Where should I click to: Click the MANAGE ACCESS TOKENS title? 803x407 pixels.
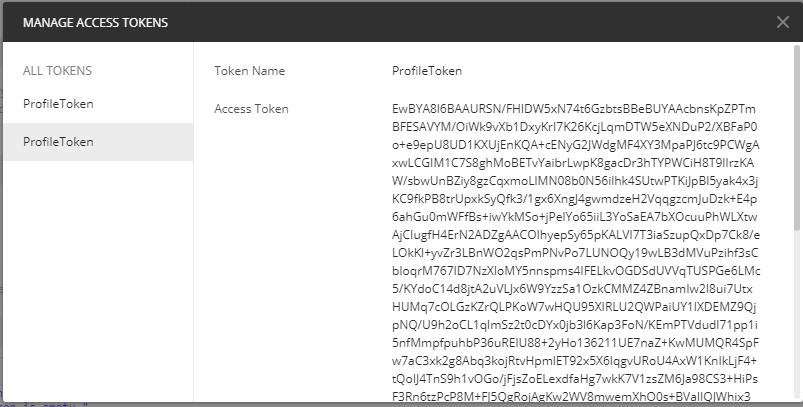tap(95, 23)
